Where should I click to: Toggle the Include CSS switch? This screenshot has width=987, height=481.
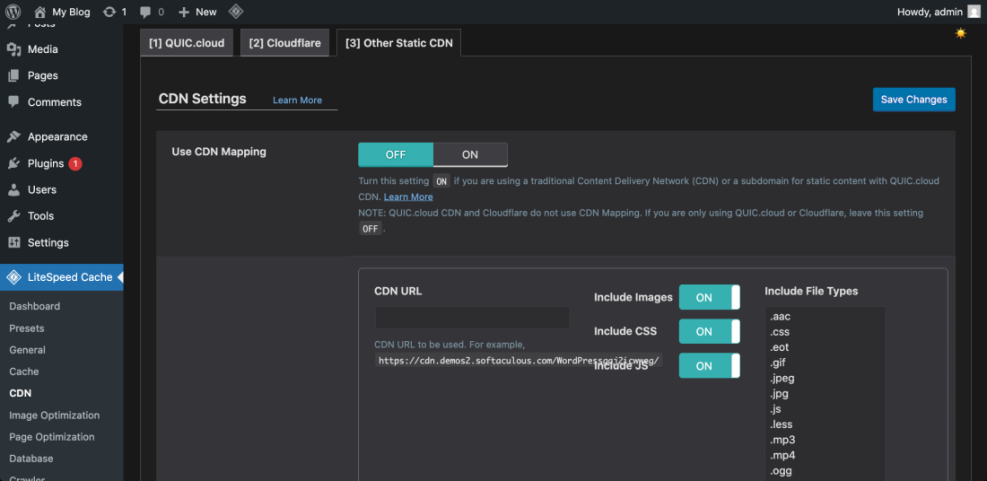click(709, 332)
